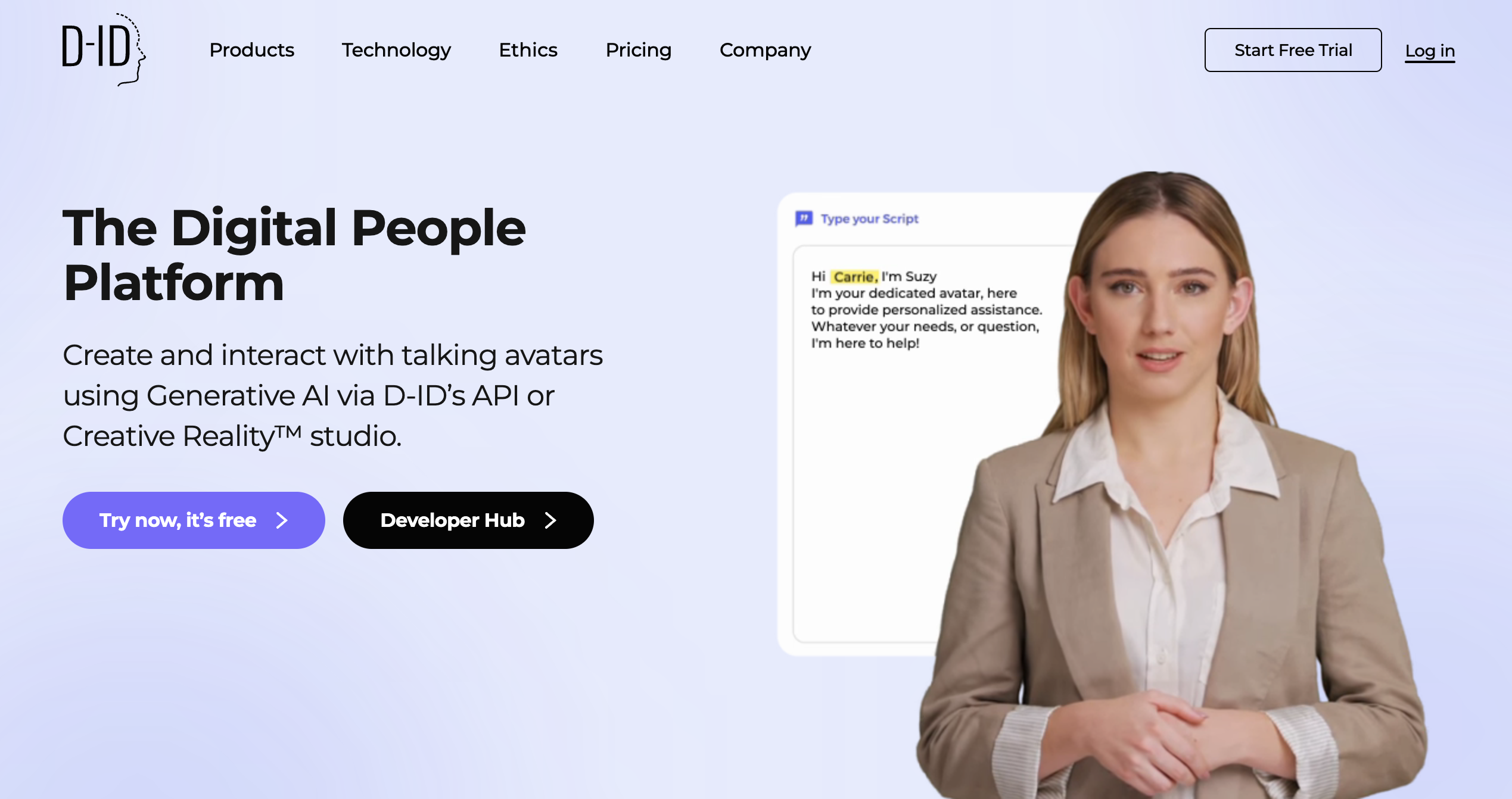1512x799 pixels.
Task: Select the highlighted name Carrie
Action: coord(854,276)
